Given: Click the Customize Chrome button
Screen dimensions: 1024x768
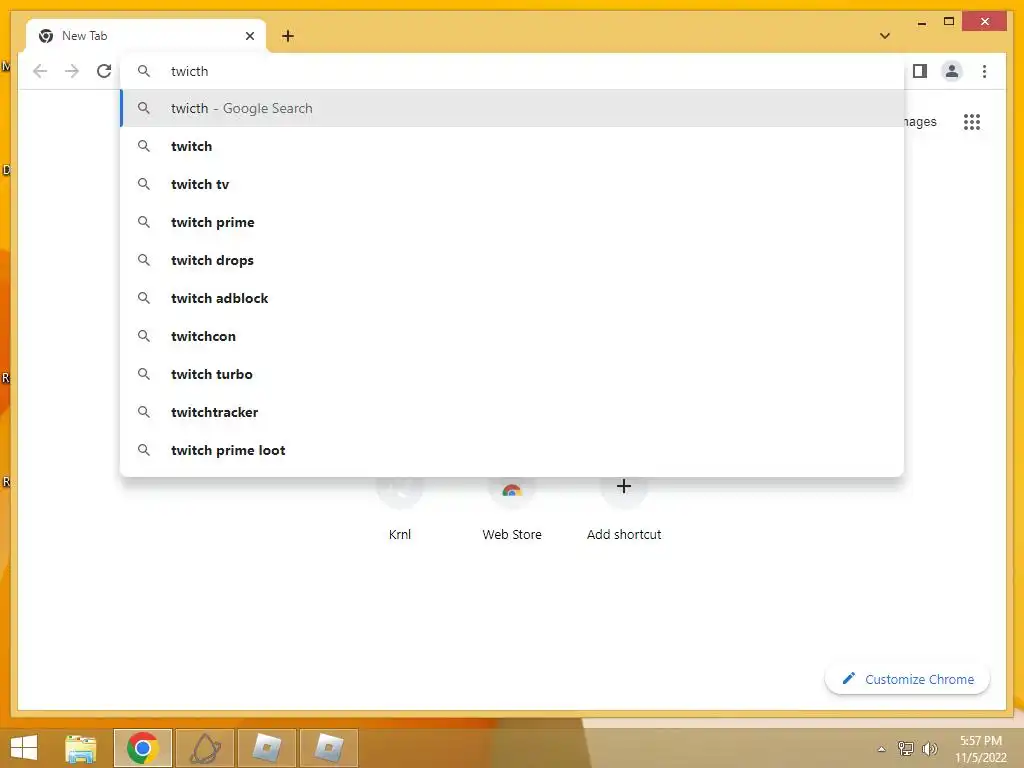Looking at the screenshot, I should 908,679.
